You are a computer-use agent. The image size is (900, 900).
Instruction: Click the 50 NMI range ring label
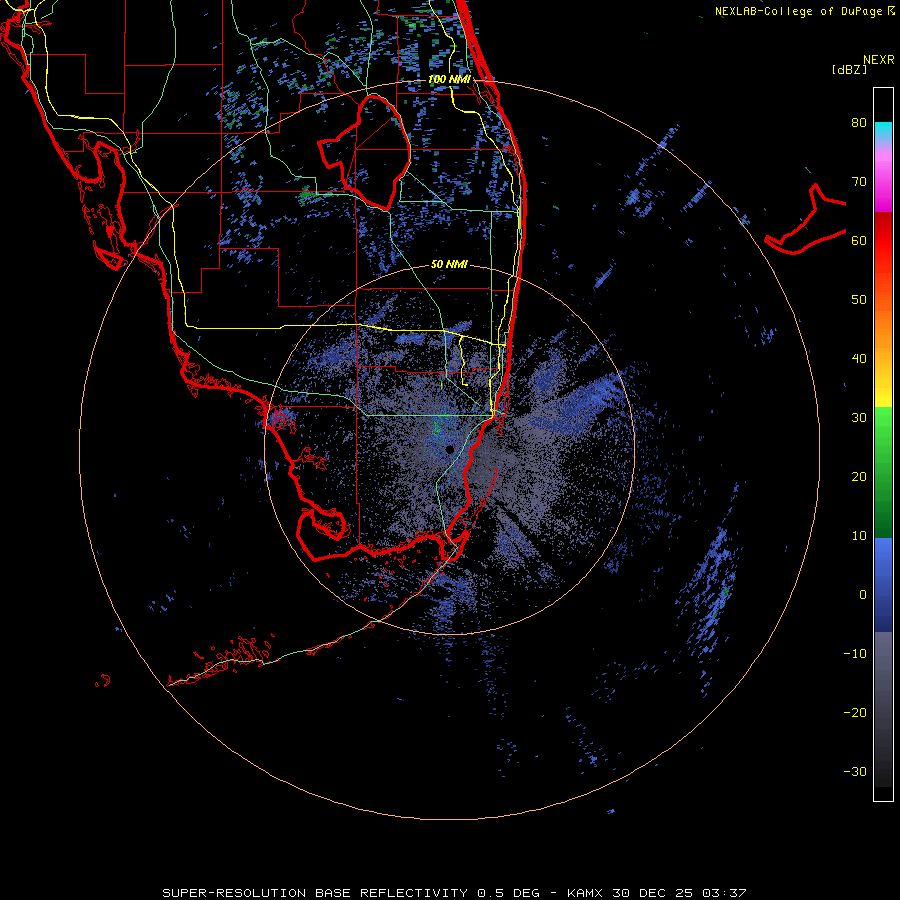[449, 265]
